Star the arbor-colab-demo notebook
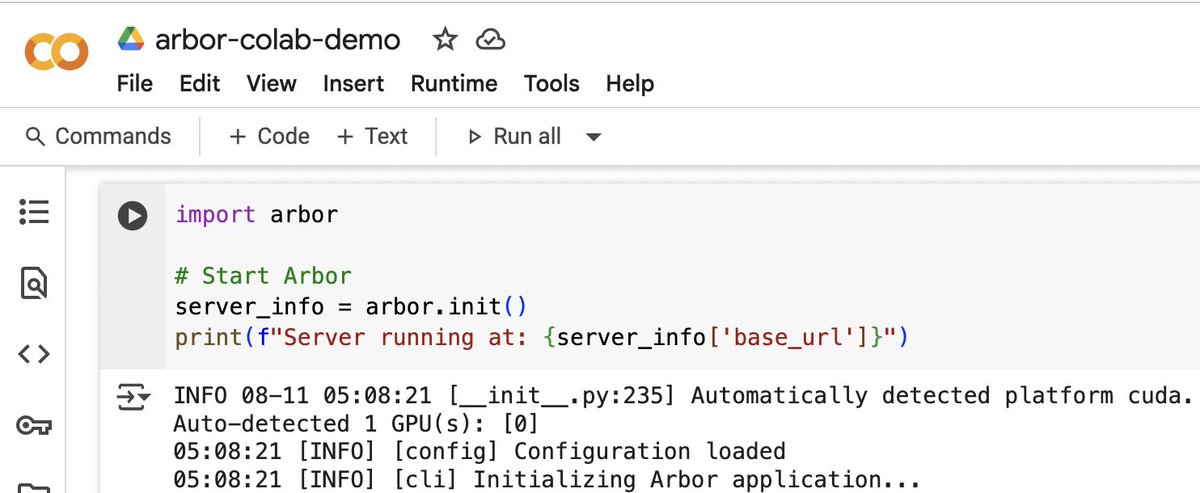 pyautogui.click(x=444, y=39)
